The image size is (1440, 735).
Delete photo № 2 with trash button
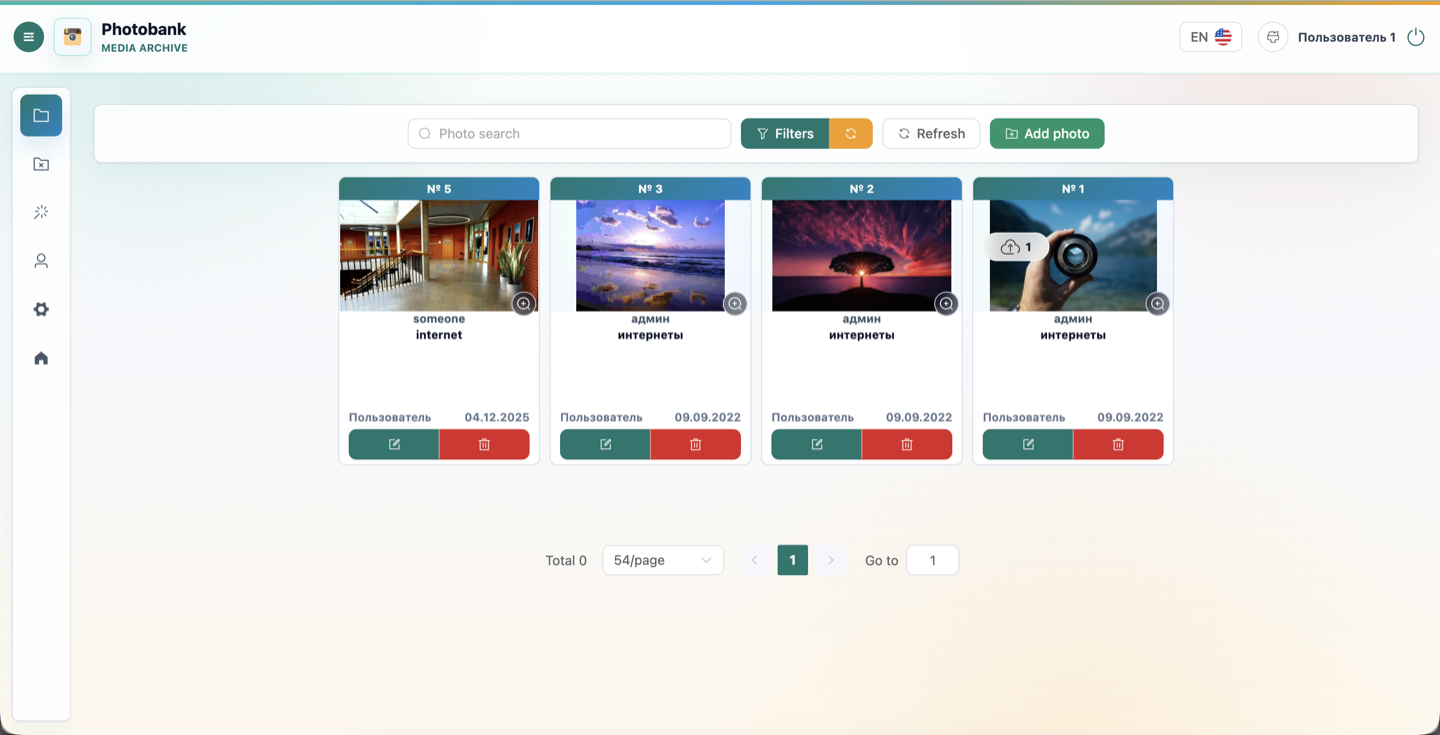pyautogui.click(x=907, y=444)
